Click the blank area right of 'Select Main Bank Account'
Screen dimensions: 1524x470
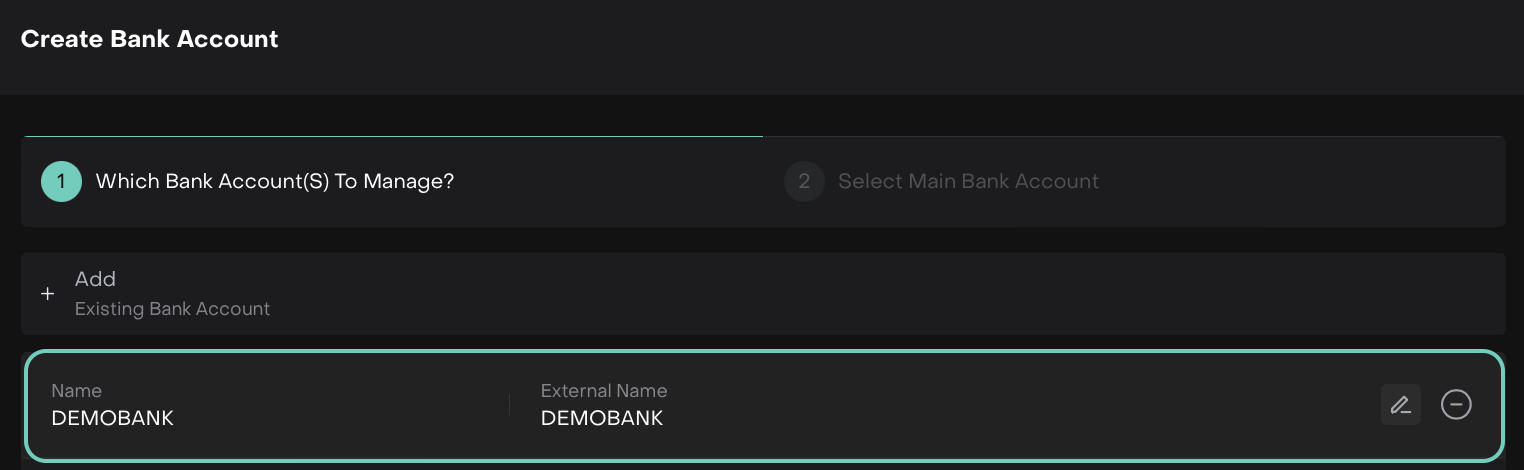click(1300, 182)
